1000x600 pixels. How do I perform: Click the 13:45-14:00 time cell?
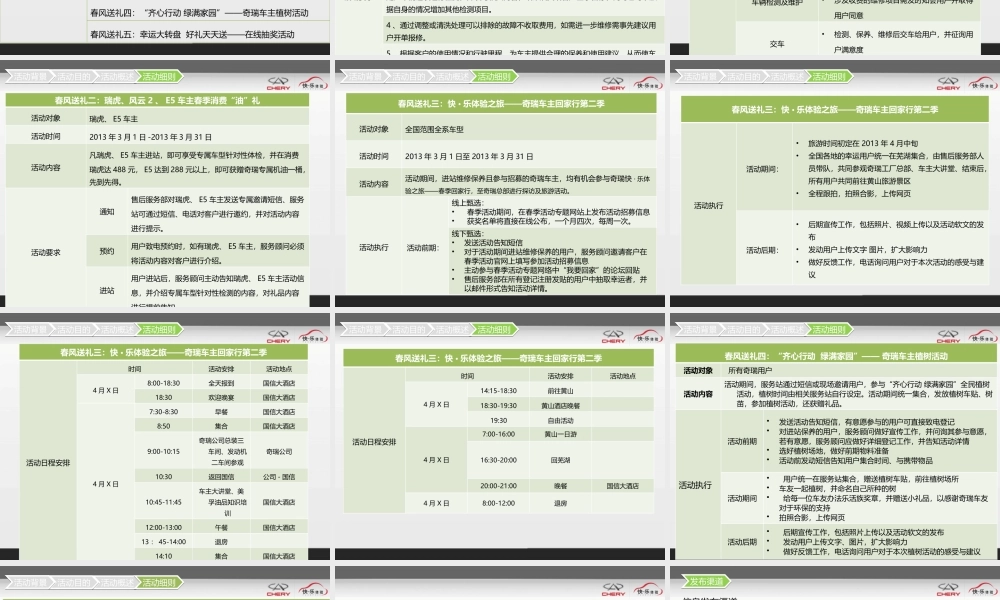point(163,542)
